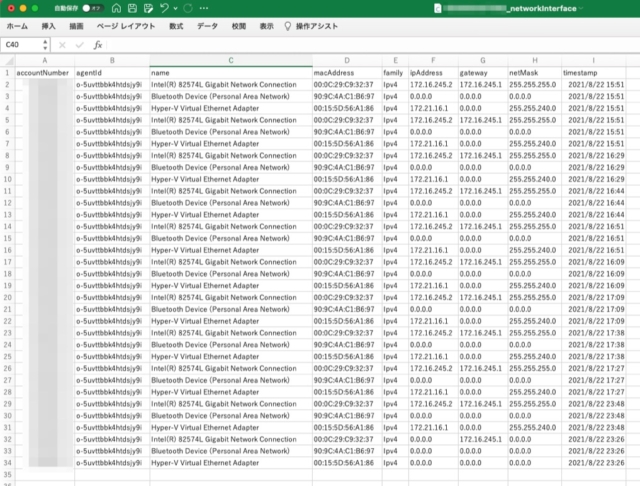Select column D header

pyautogui.click(x=347, y=60)
